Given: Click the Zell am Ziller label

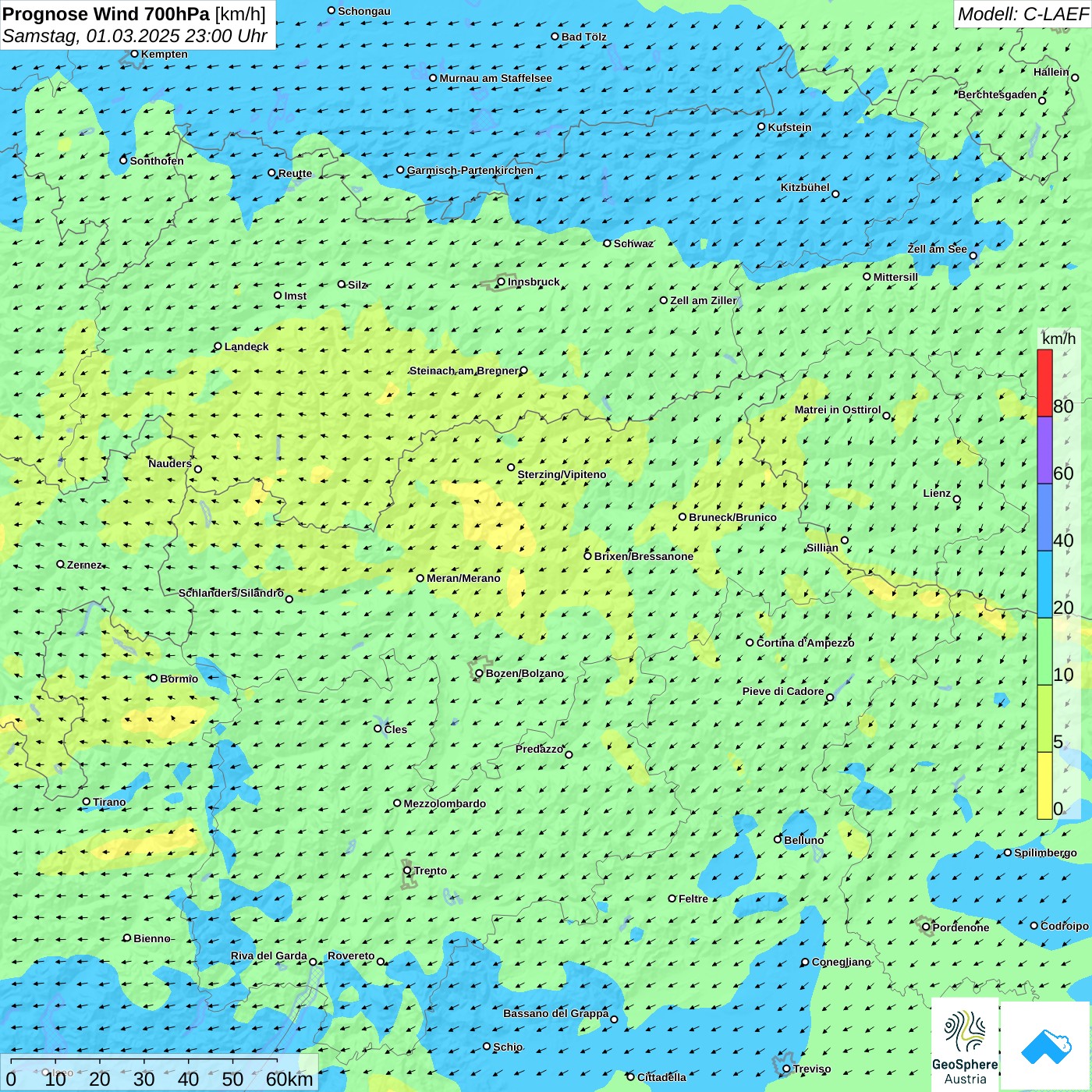Looking at the screenshot, I should tap(704, 300).
